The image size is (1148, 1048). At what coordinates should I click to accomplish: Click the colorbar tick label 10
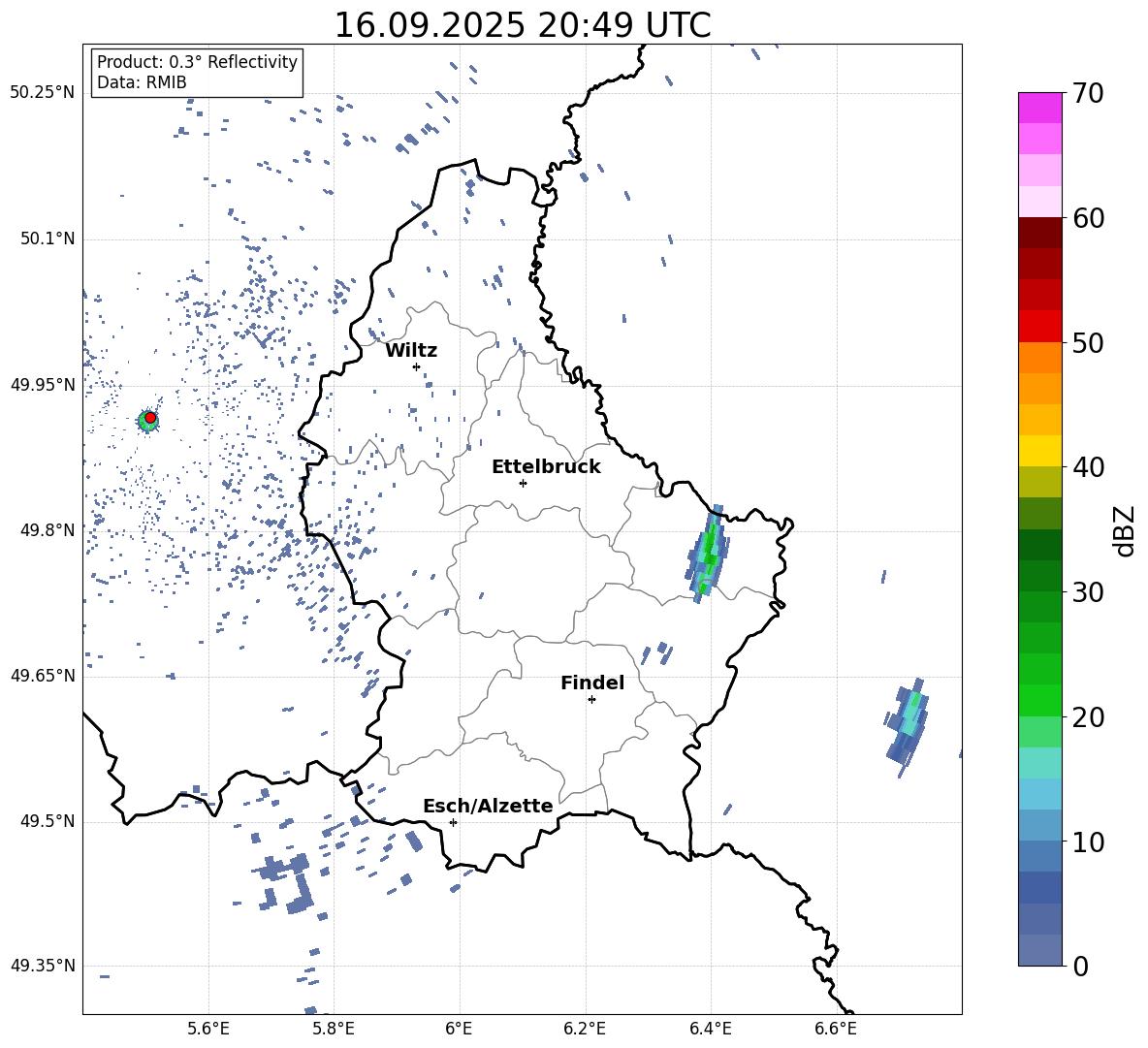tap(1088, 842)
